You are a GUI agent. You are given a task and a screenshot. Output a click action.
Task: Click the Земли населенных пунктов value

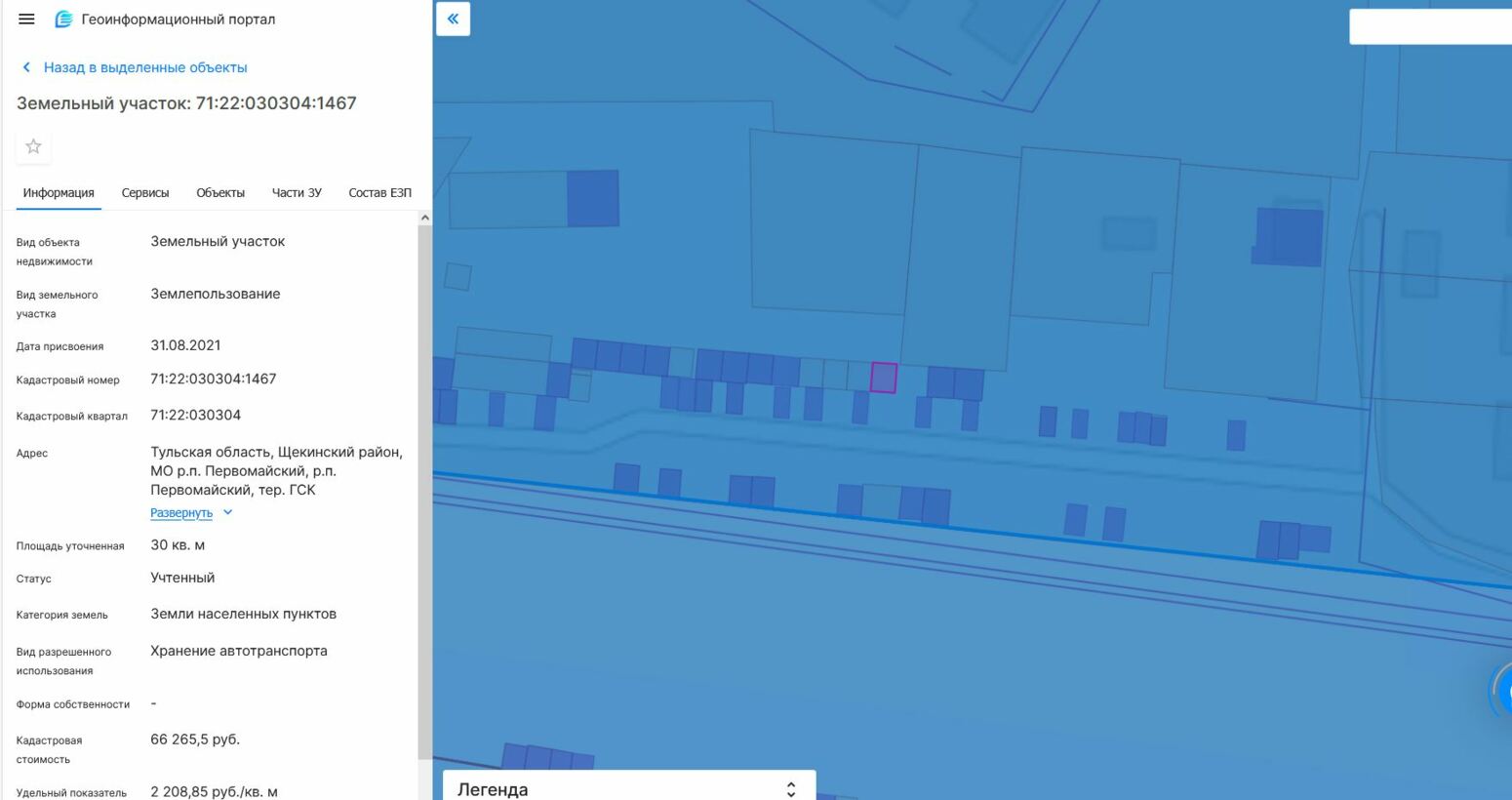(243, 614)
